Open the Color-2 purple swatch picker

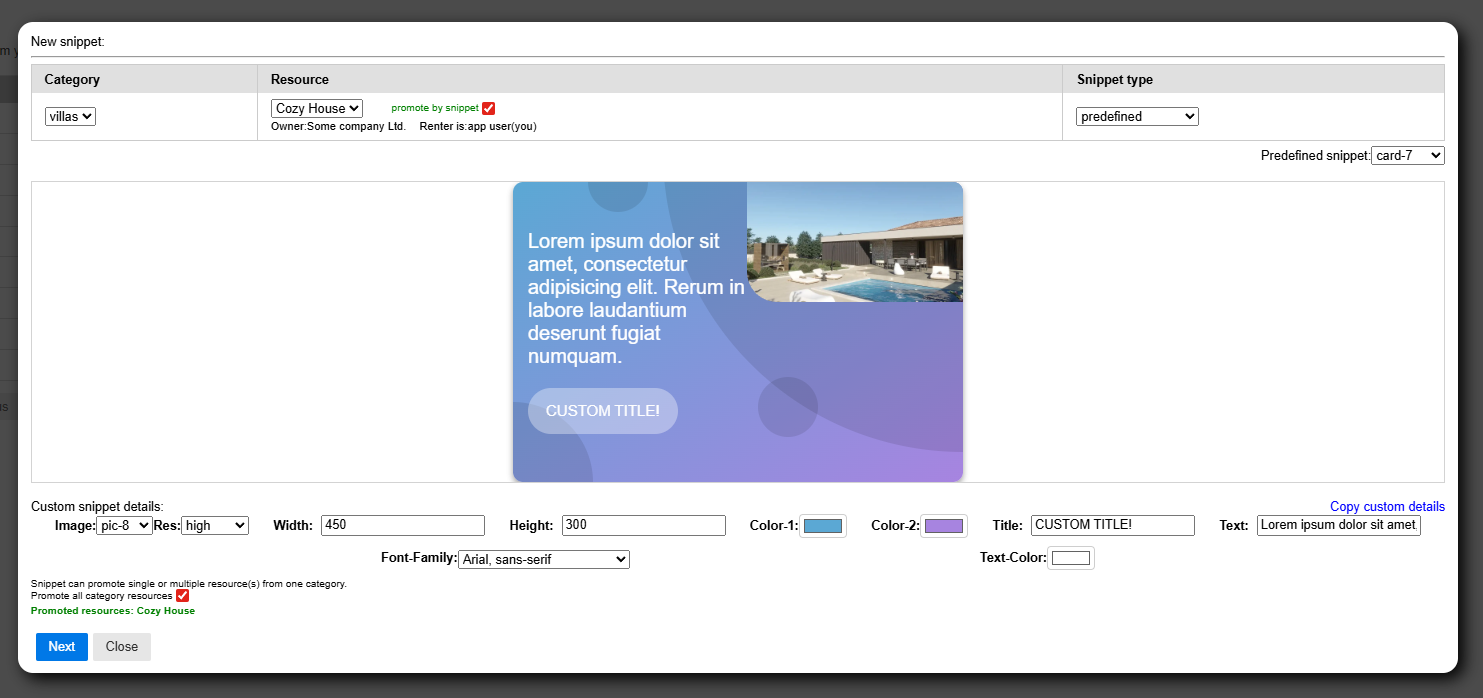pyautogui.click(x=943, y=526)
